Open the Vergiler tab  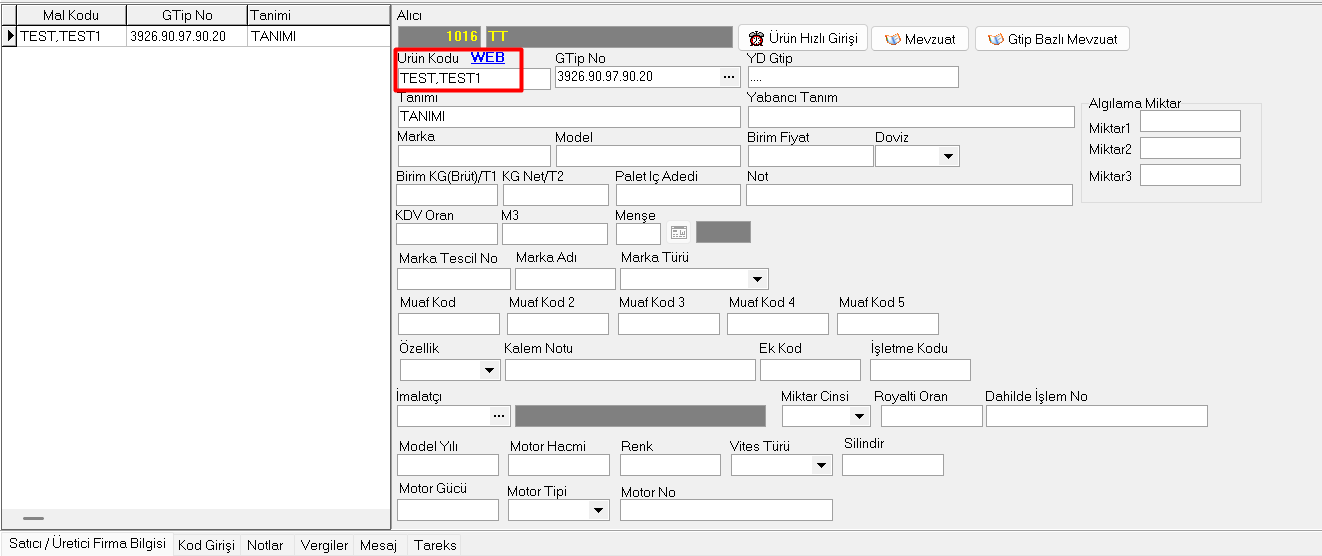coord(324,545)
